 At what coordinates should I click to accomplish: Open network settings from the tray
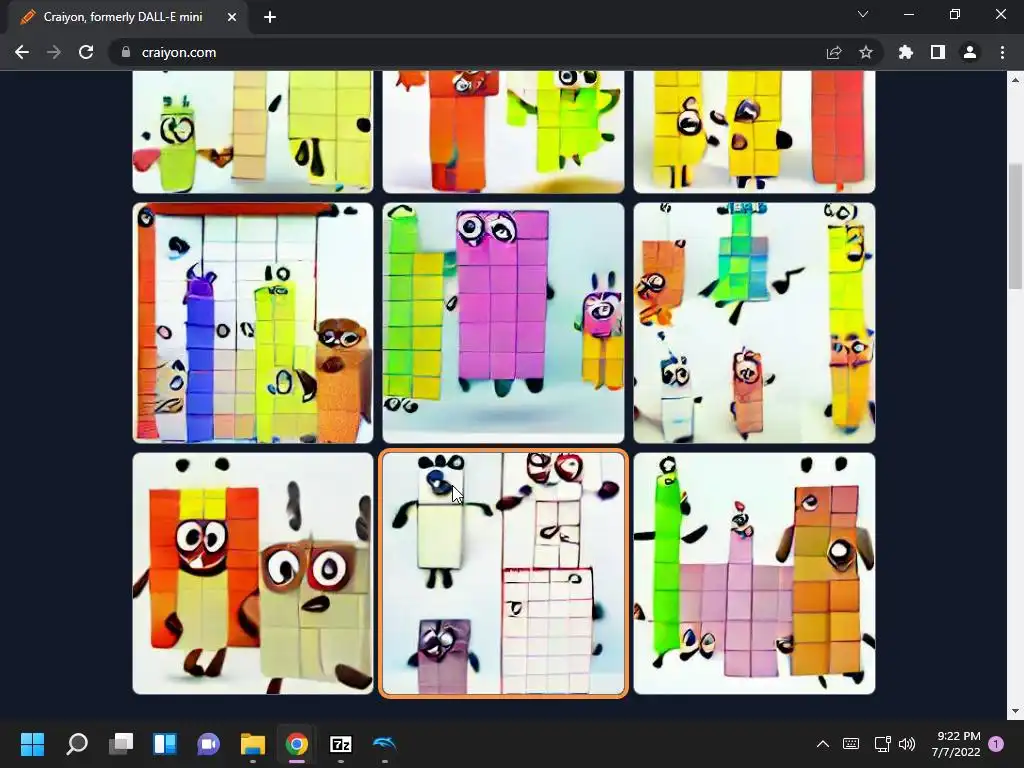tap(882, 744)
